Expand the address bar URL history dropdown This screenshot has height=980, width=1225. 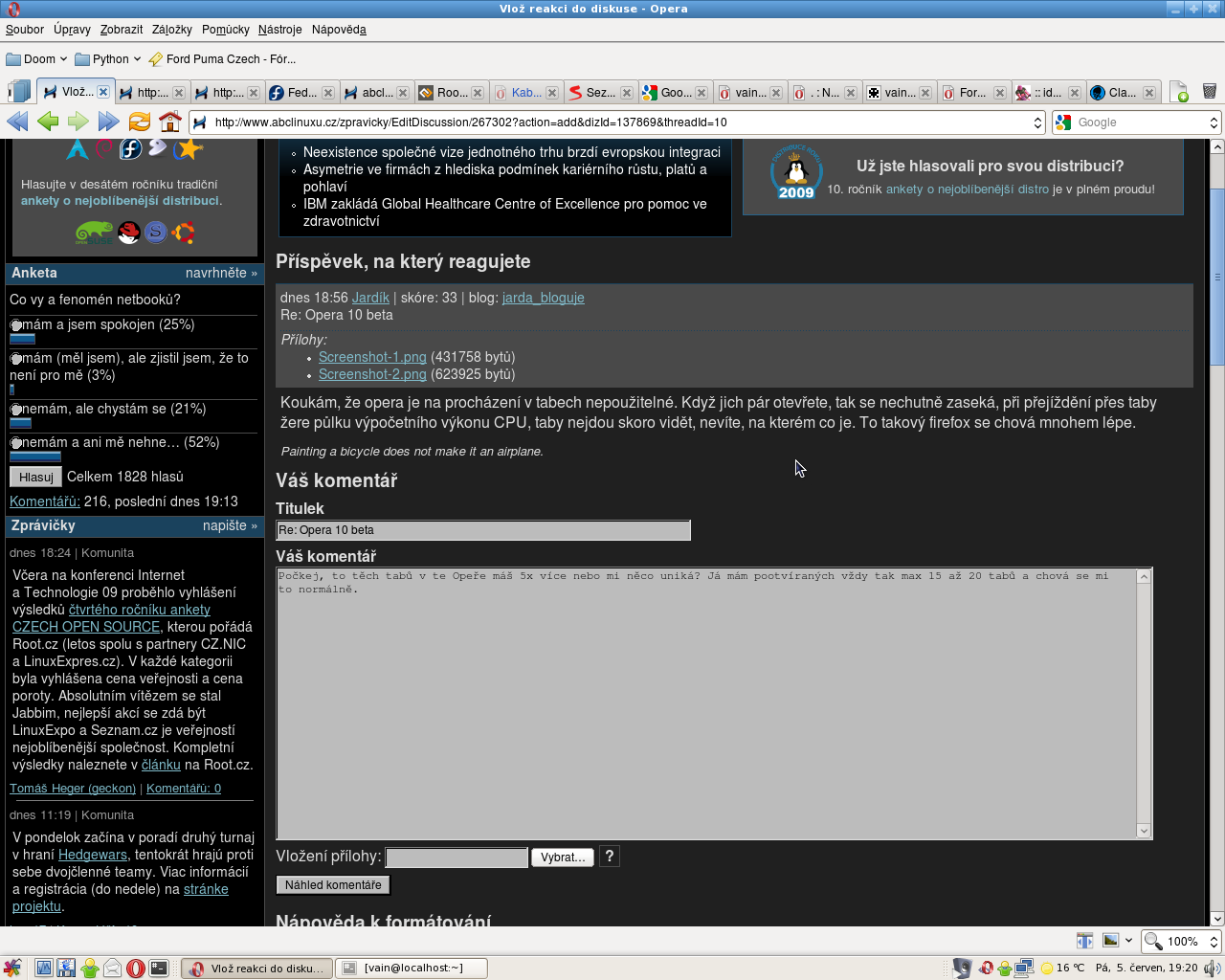tap(1037, 122)
